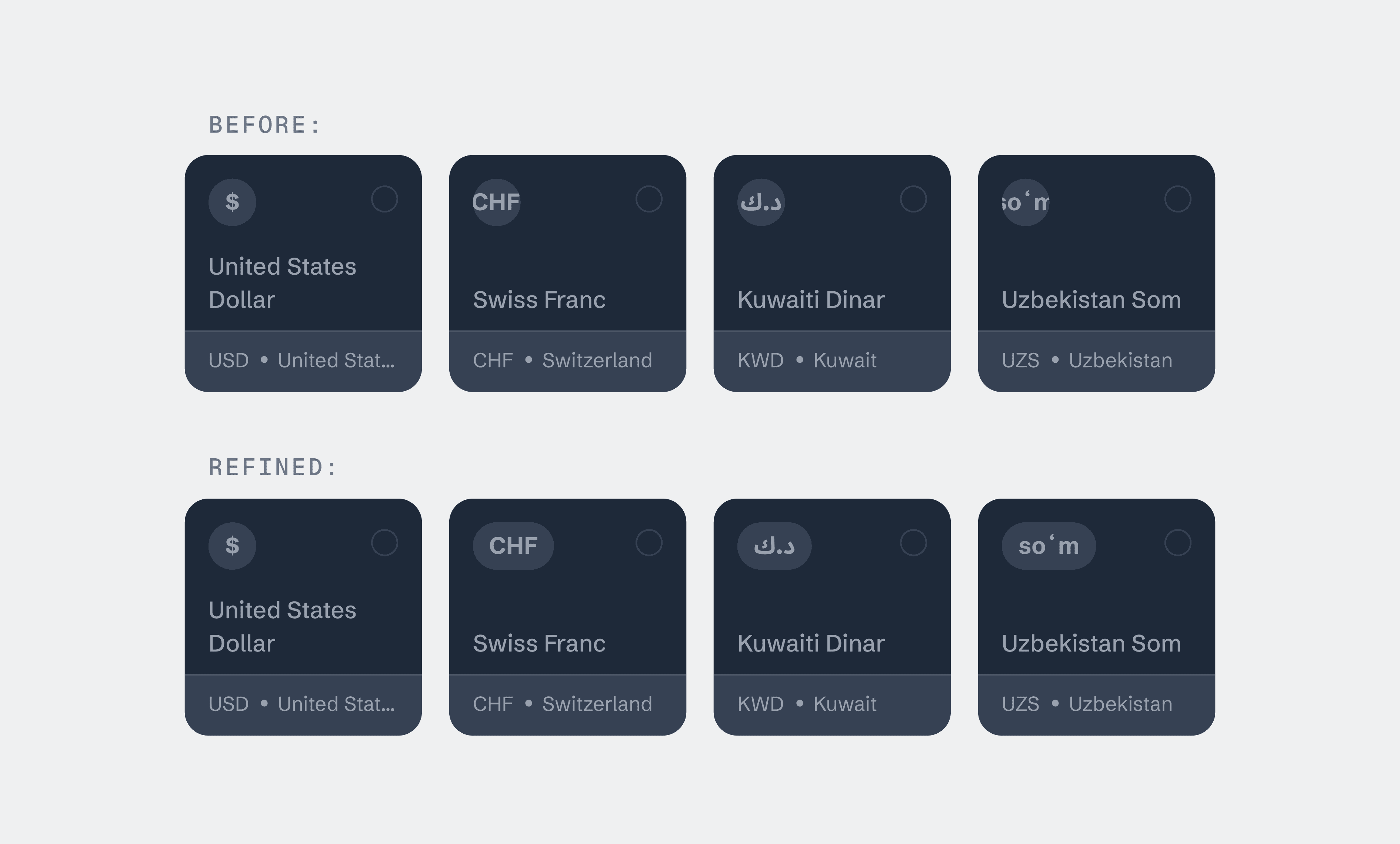Click the clipped CHF badge in the Before row
The image size is (1400, 844).
pos(496,202)
